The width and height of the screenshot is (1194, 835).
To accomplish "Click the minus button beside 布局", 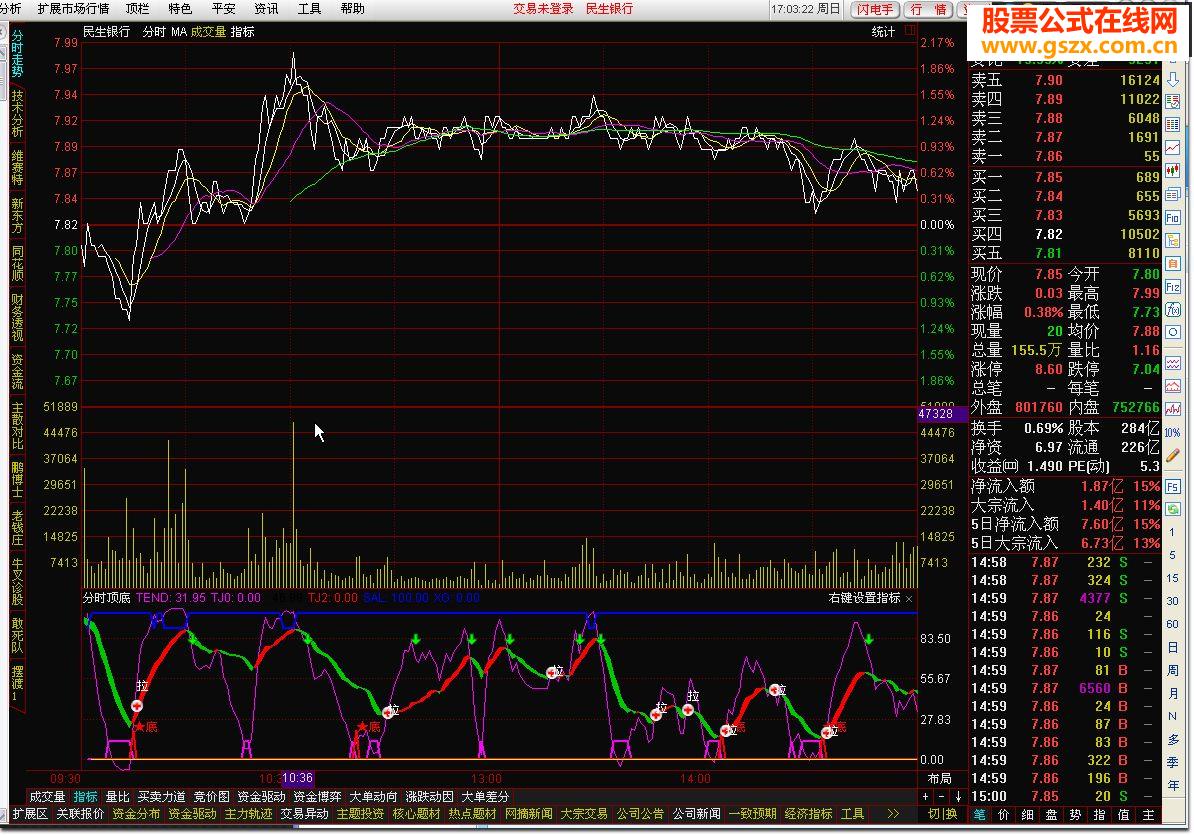I will [941, 796].
